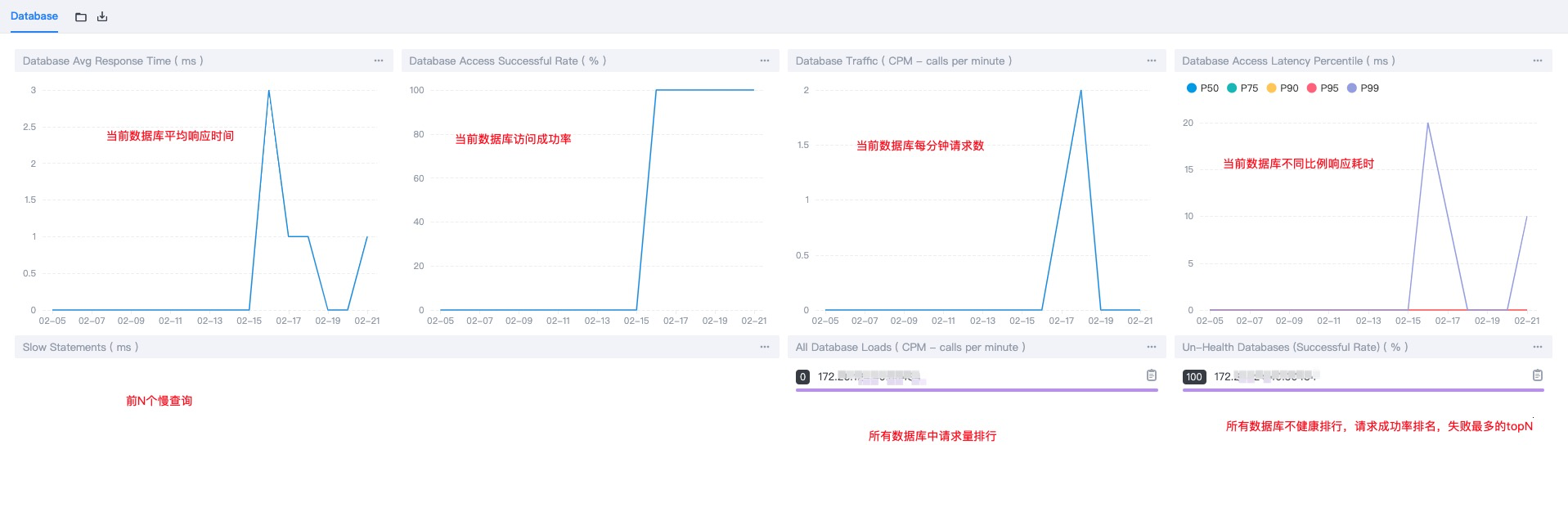
Task: Click the download icon in the tab bar
Action: [102, 16]
